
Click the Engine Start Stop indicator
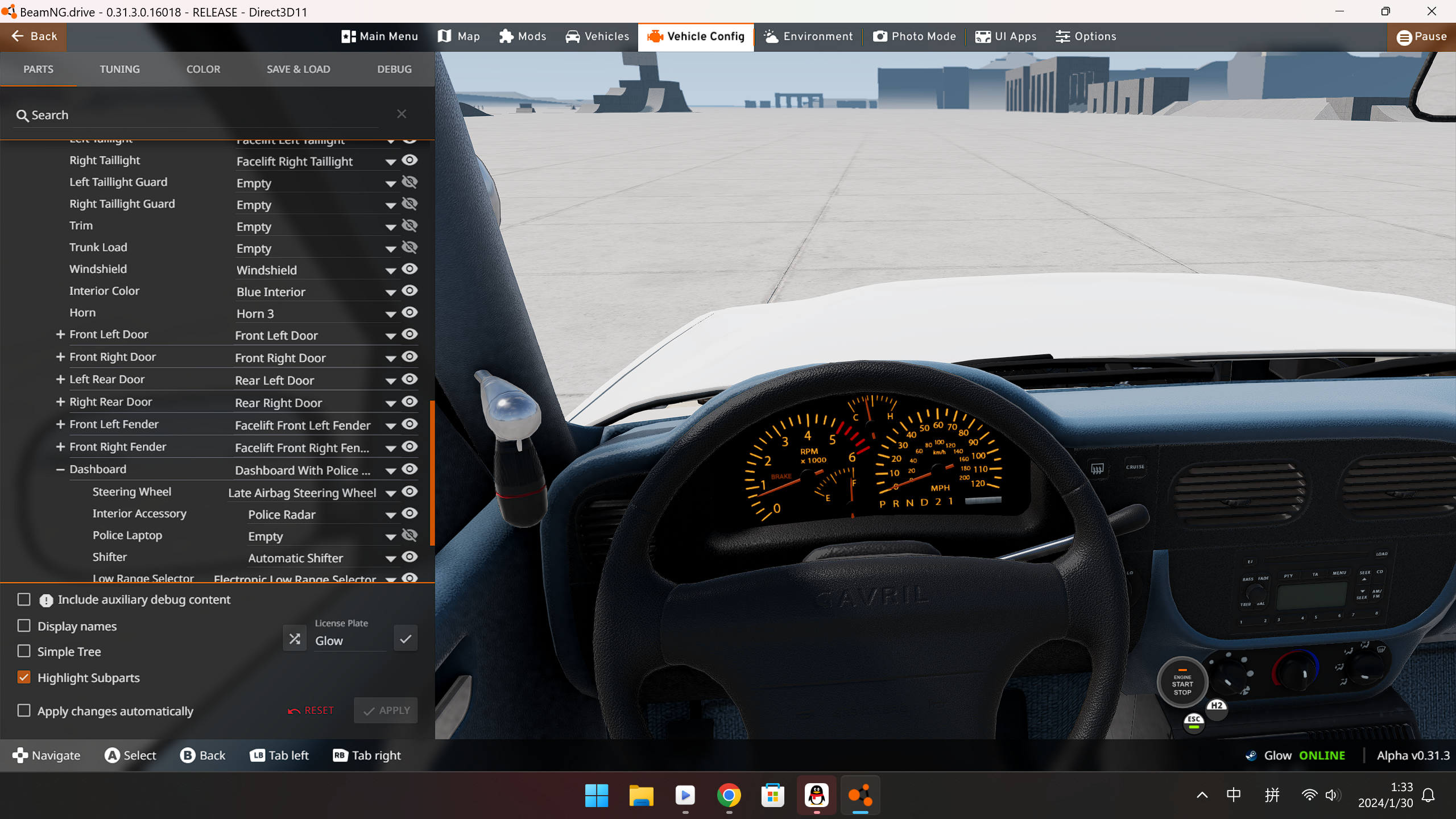click(1182, 683)
